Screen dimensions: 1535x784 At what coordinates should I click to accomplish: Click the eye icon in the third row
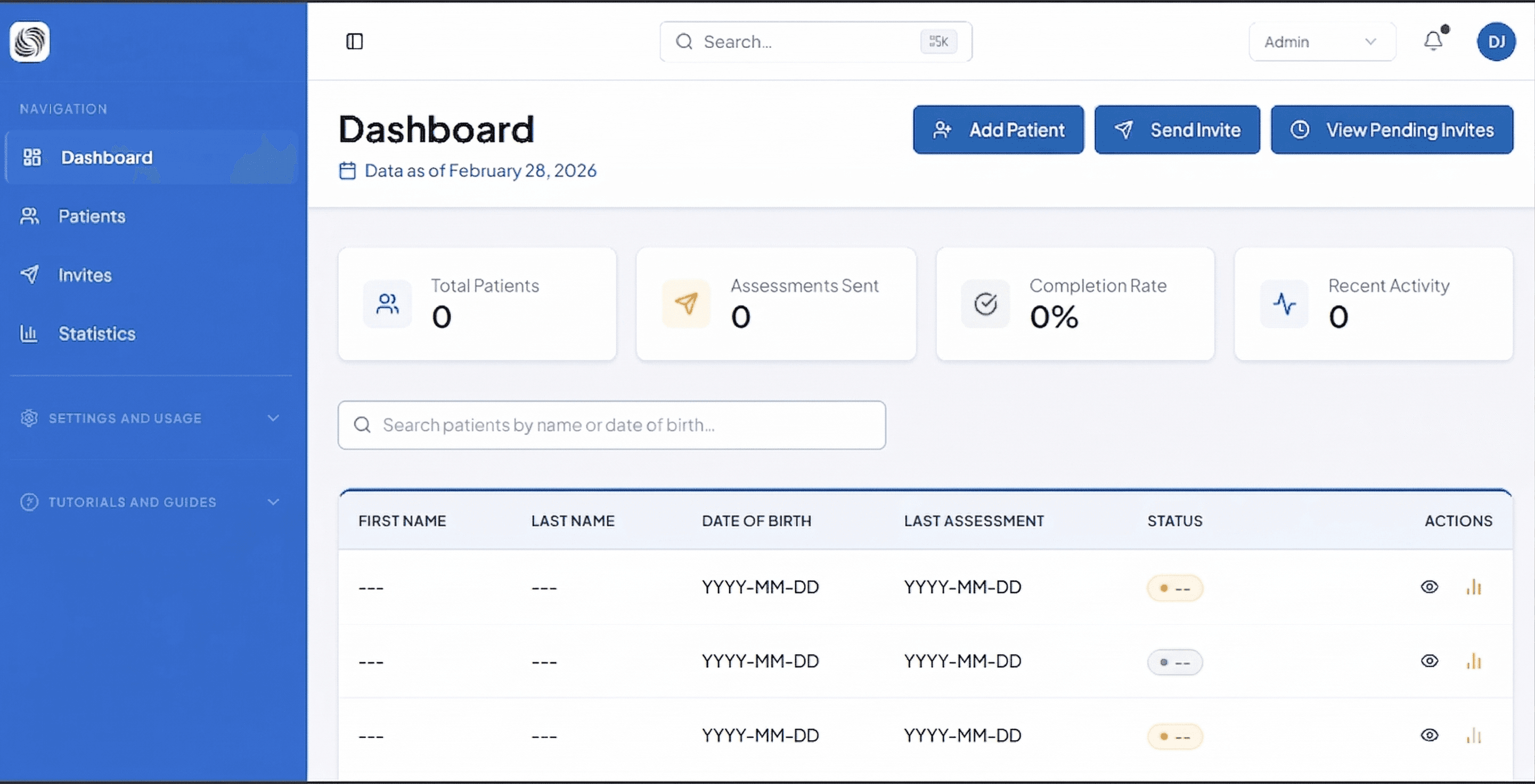(x=1430, y=735)
